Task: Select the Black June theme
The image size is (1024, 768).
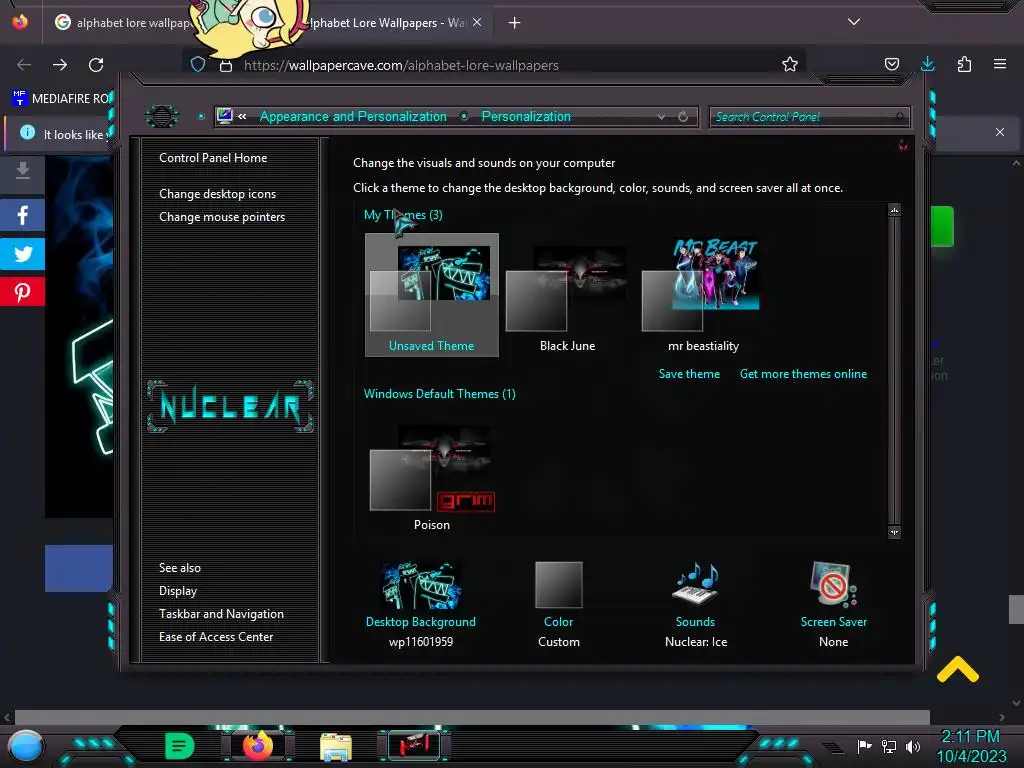Action: pos(567,295)
